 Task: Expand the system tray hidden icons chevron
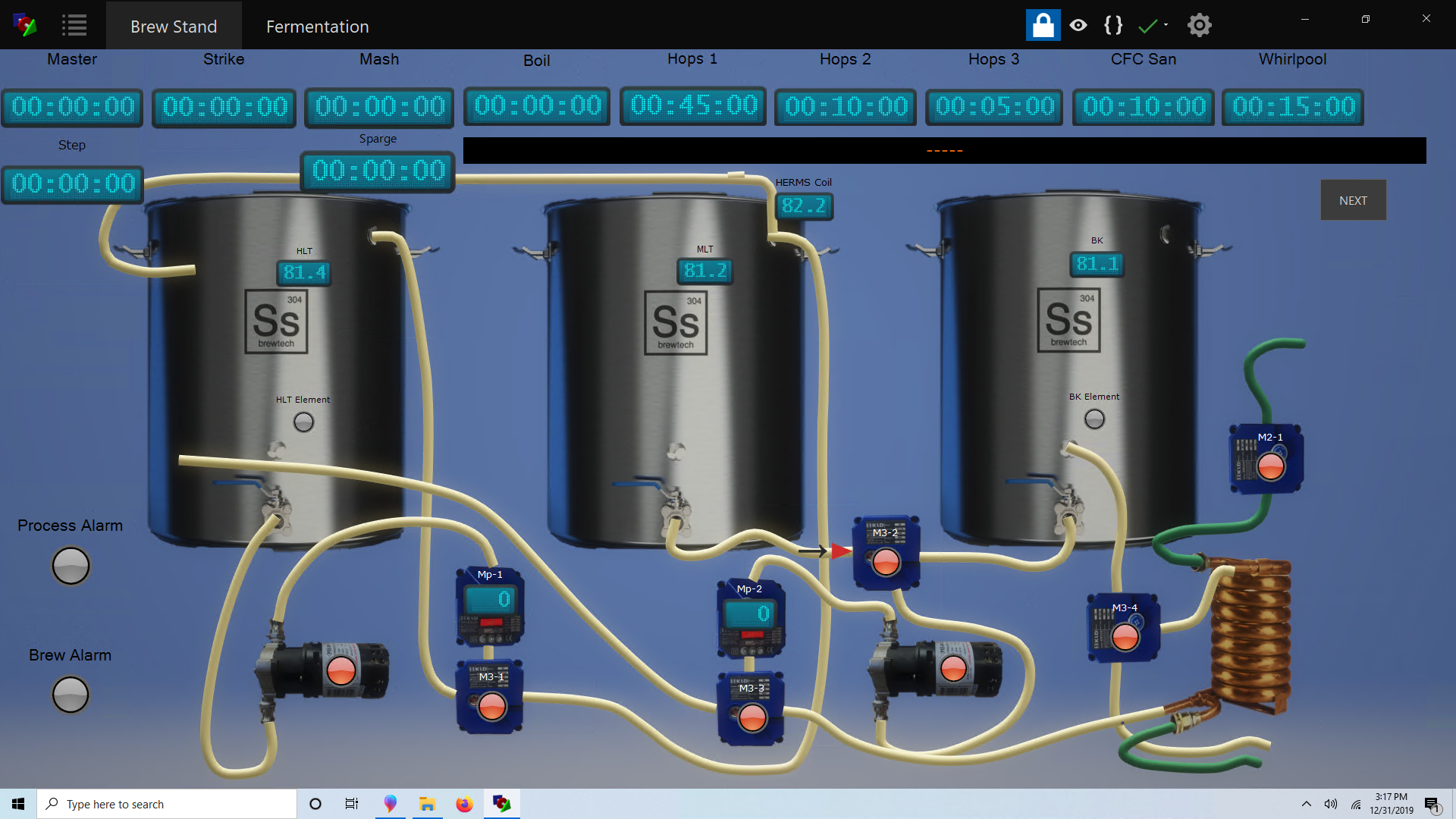coord(1306,804)
